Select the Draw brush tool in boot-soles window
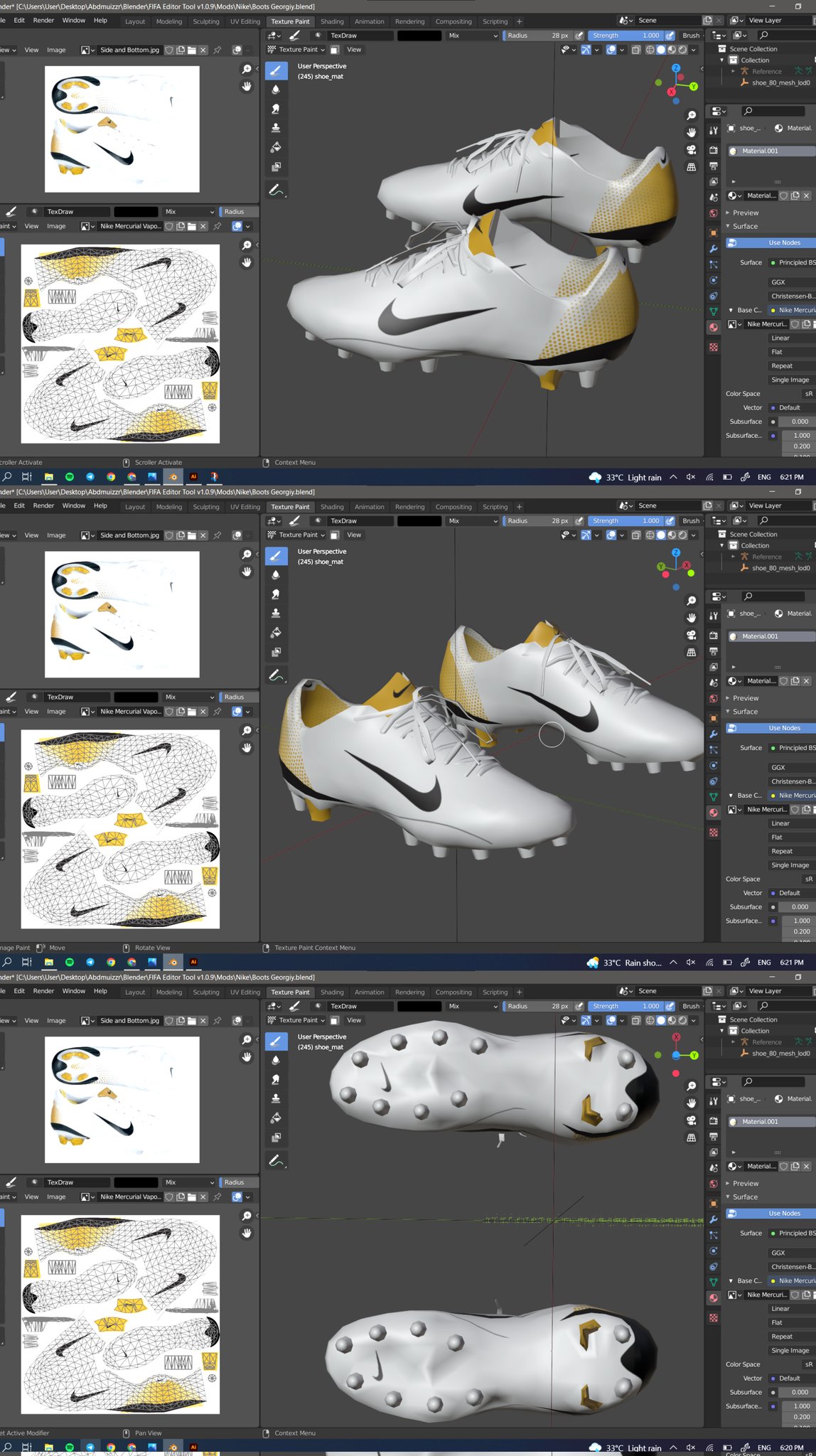816x1456 pixels. click(x=277, y=1041)
